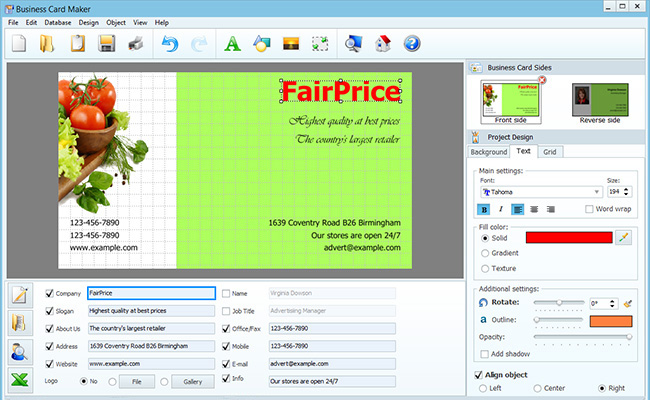Click the Add Text toolbar icon
The image size is (650, 400).
[x=233, y=43]
